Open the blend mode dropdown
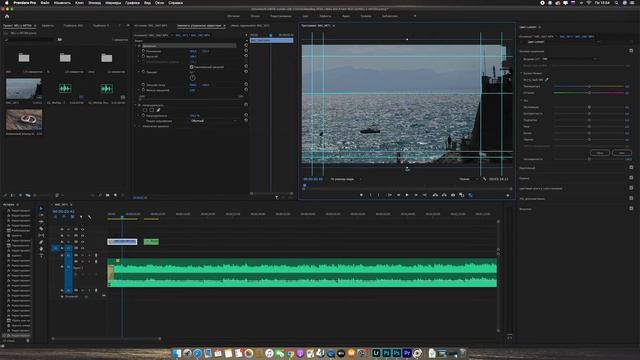This screenshot has height=360, width=640. click(x=214, y=121)
